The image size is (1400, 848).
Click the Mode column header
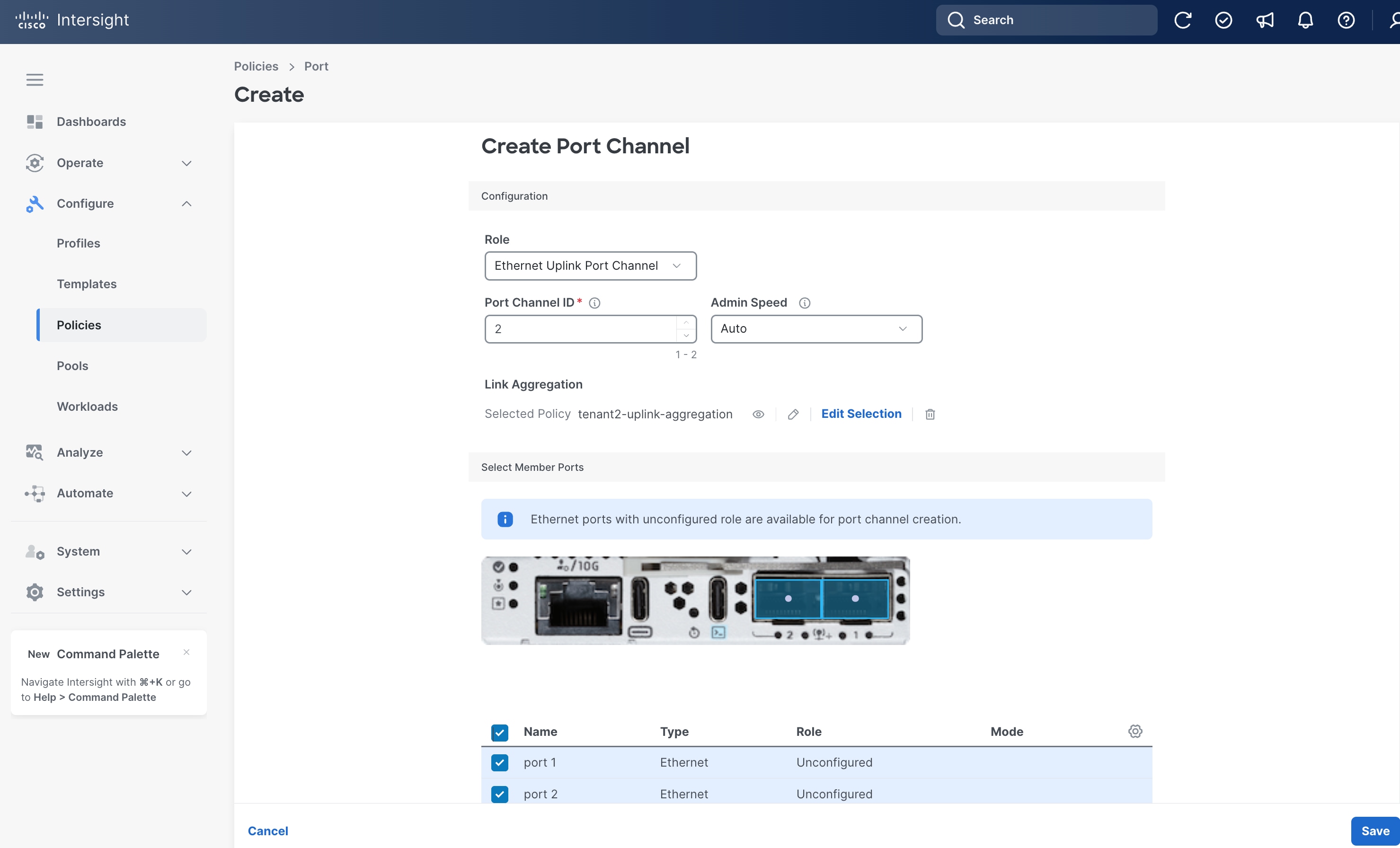[x=1007, y=732]
